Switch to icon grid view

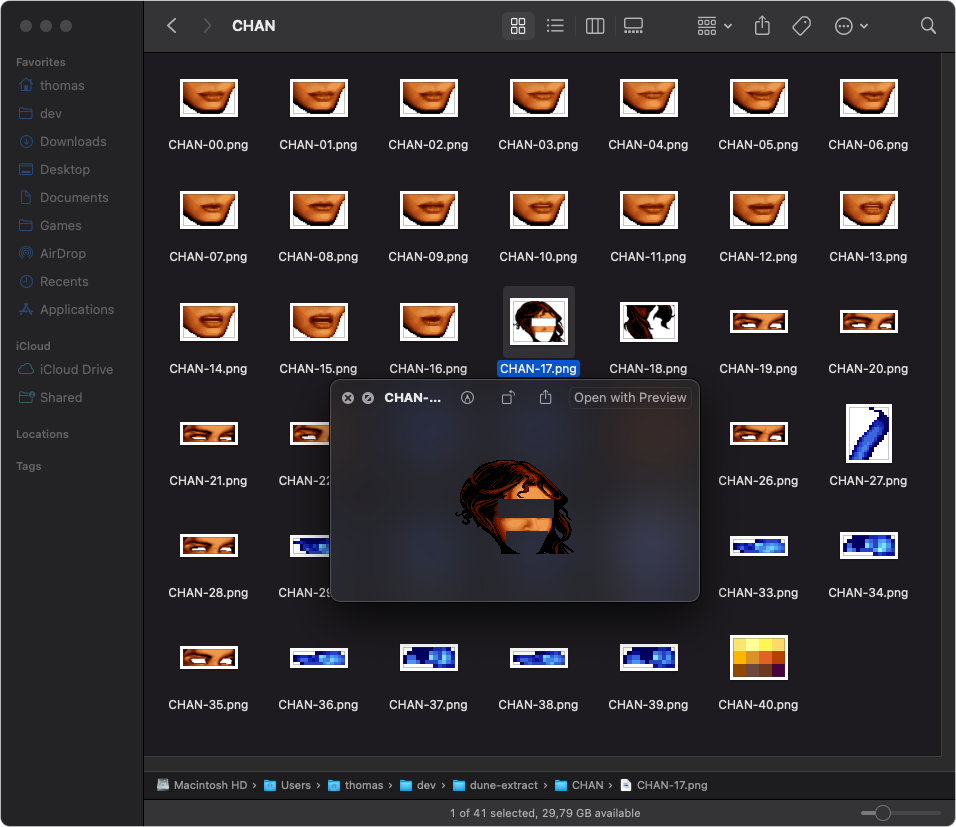coord(518,26)
